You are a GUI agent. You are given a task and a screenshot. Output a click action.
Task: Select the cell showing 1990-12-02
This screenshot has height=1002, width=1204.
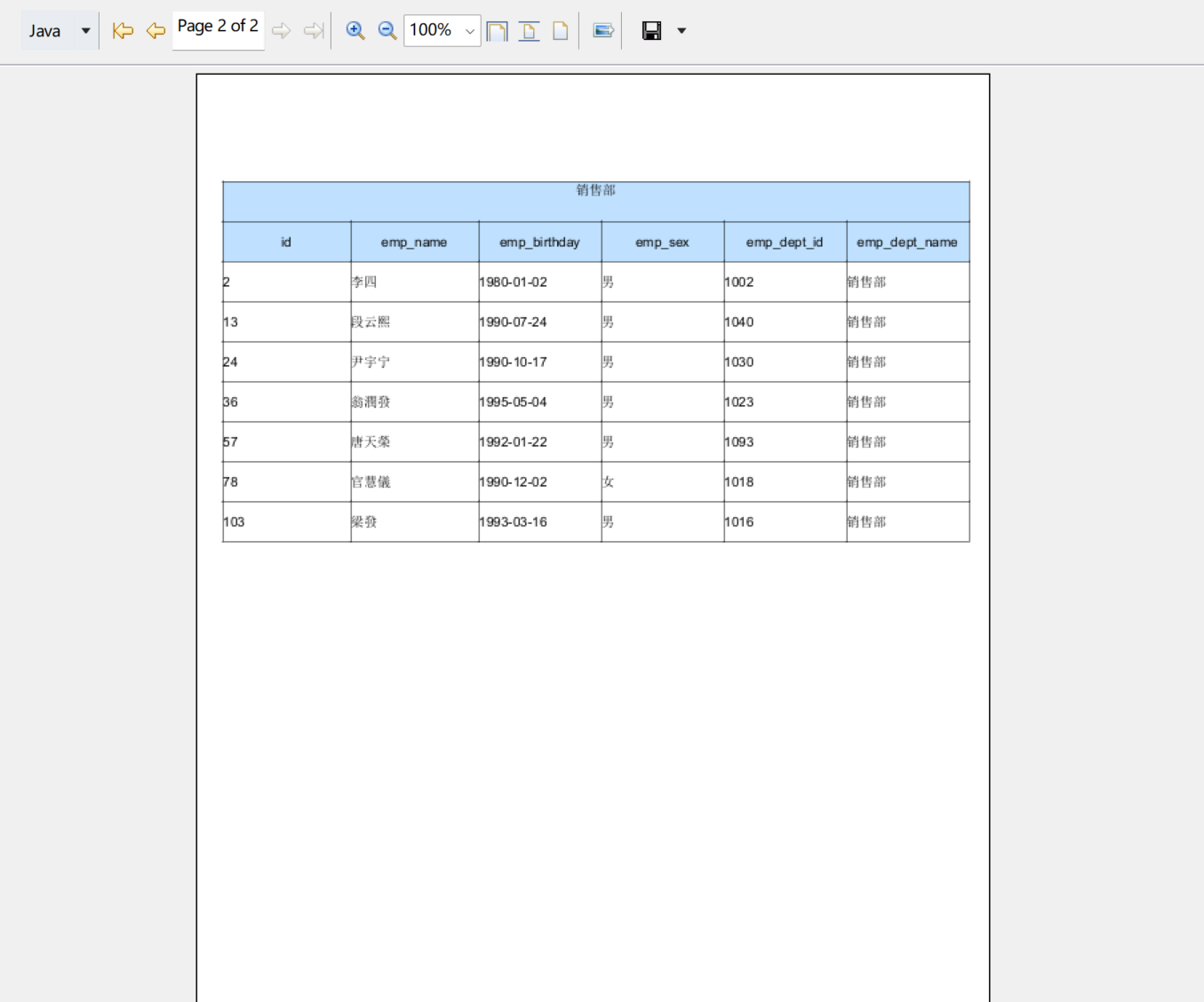pos(539,481)
